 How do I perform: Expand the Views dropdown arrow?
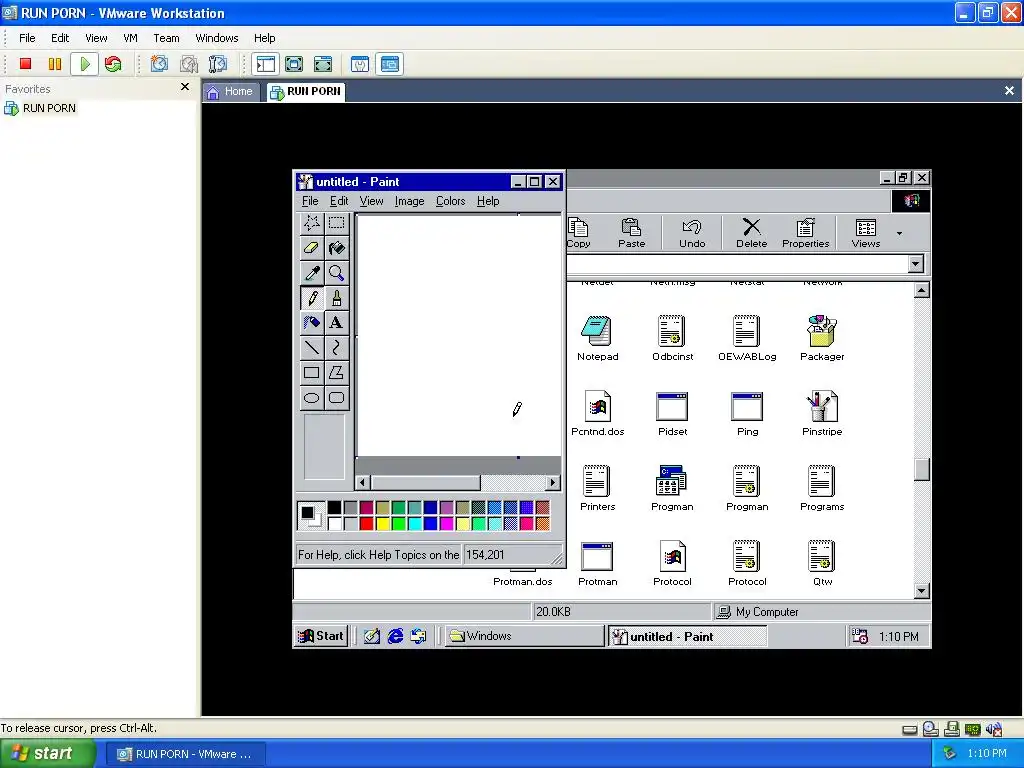(x=899, y=233)
